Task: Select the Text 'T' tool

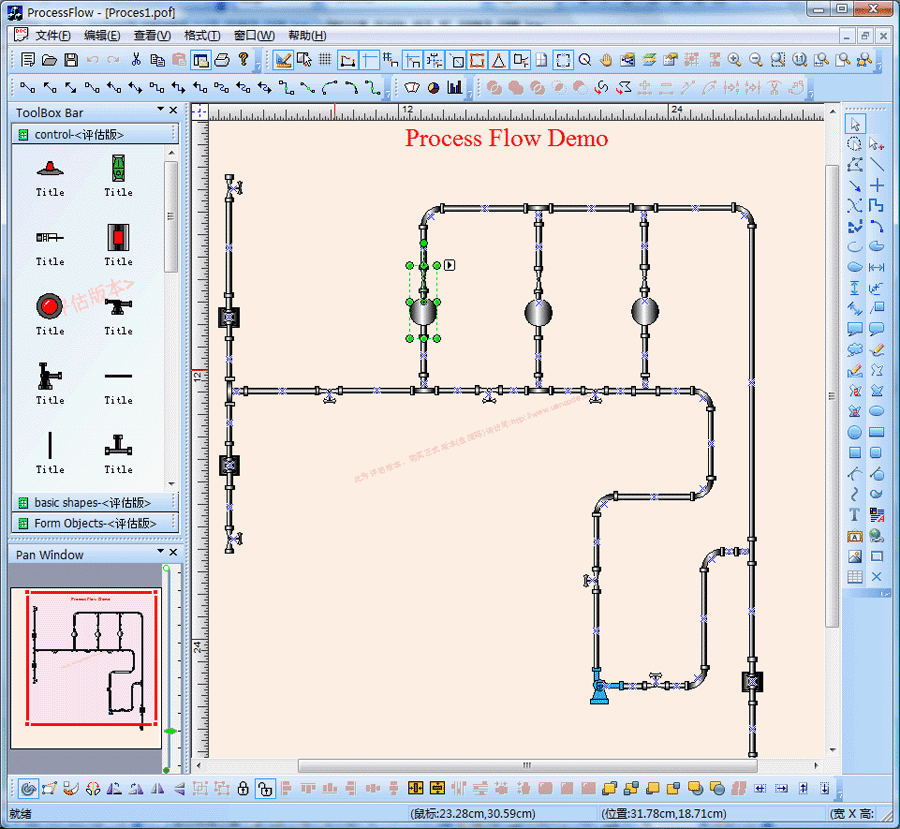Action: 854,515
